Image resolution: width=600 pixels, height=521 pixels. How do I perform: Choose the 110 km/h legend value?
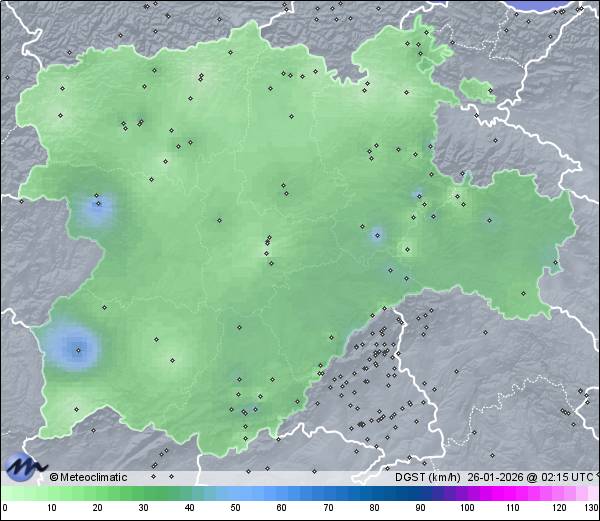512,507
